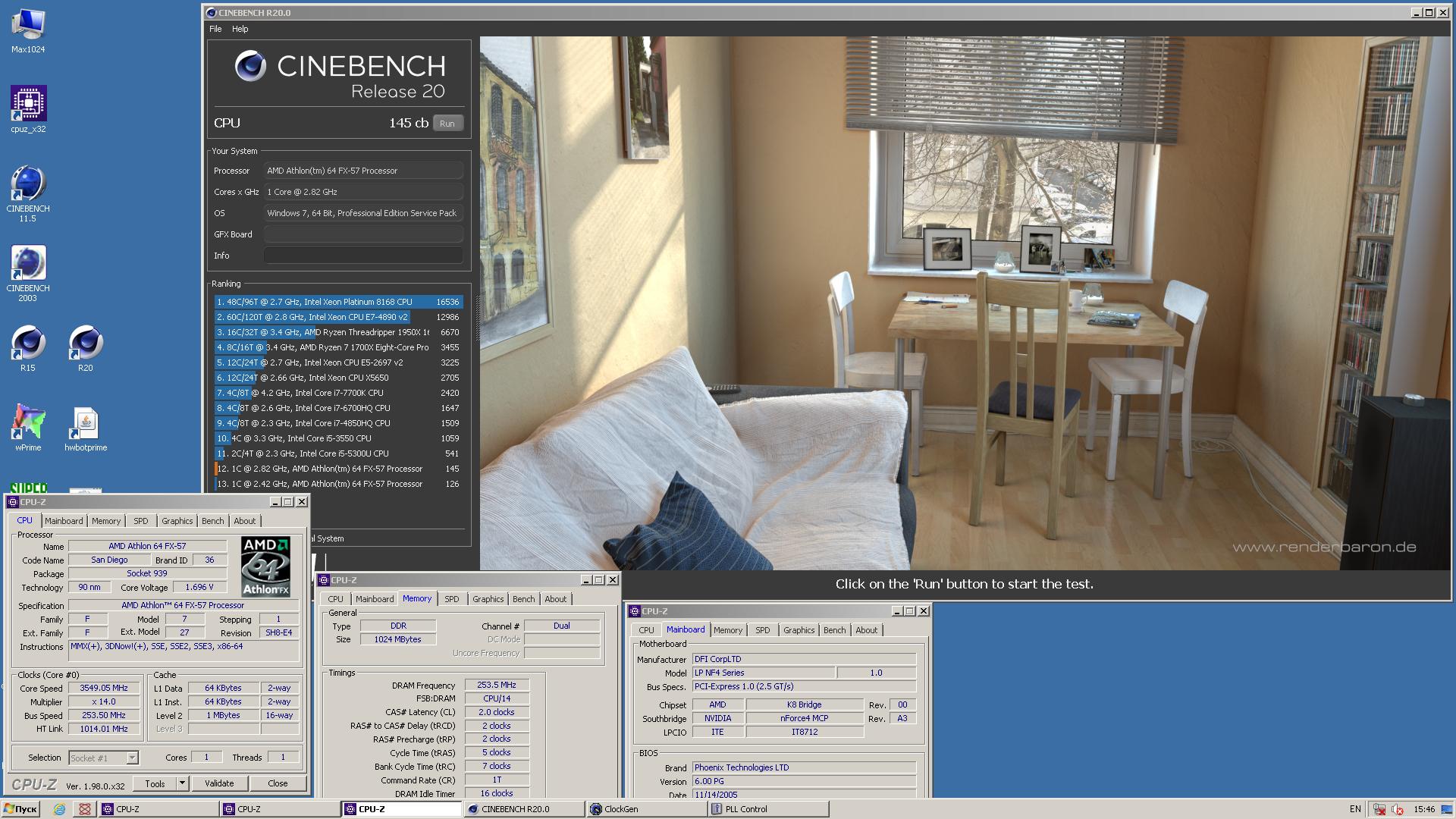Click the Tools button in CPU-Z

155,783
